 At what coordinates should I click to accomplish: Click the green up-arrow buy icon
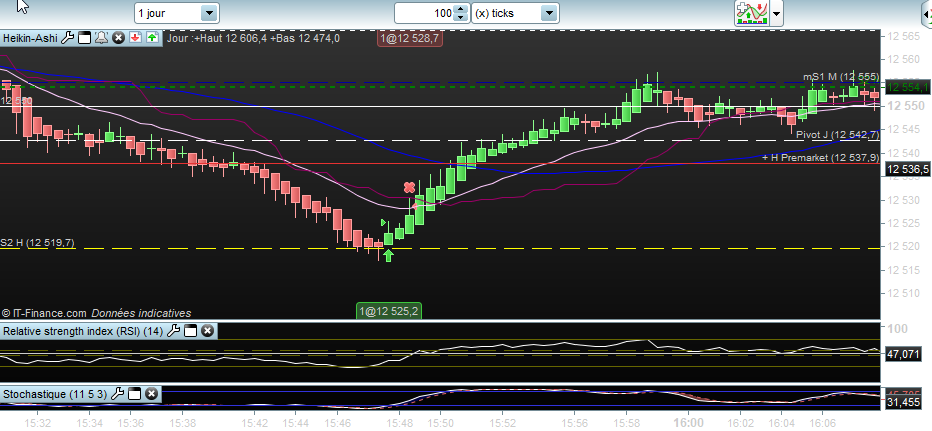[x=152, y=38]
